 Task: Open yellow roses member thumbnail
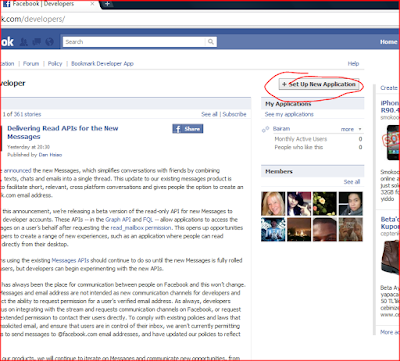click(325, 204)
